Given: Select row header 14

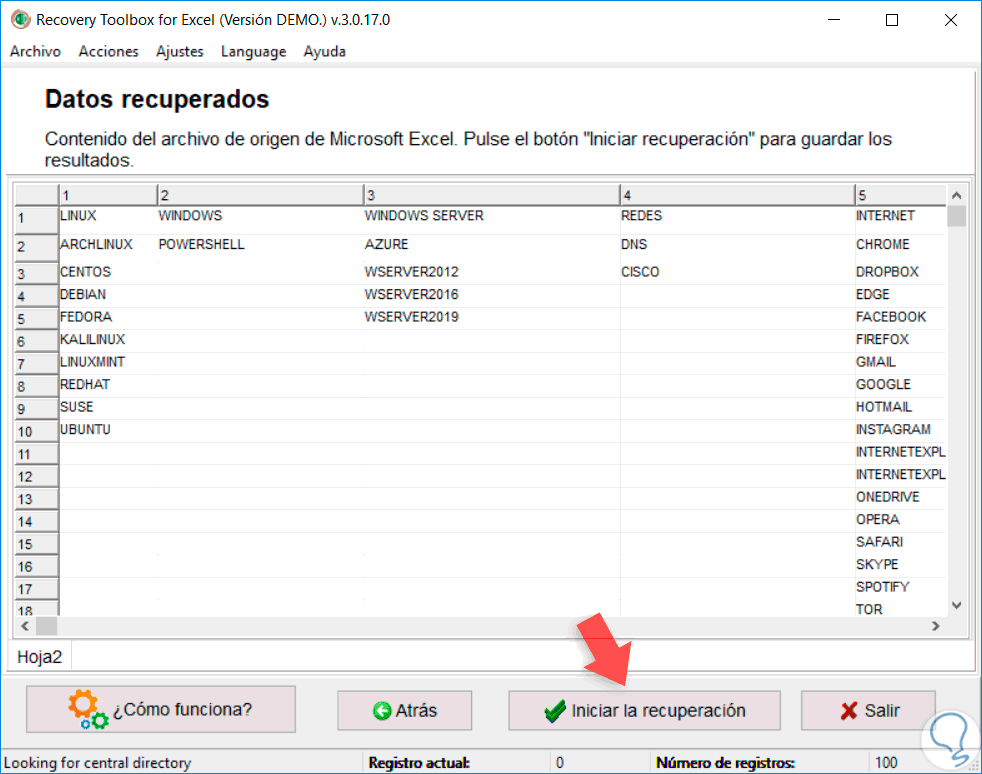Looking at the screenshot, I should click(36, 522).
